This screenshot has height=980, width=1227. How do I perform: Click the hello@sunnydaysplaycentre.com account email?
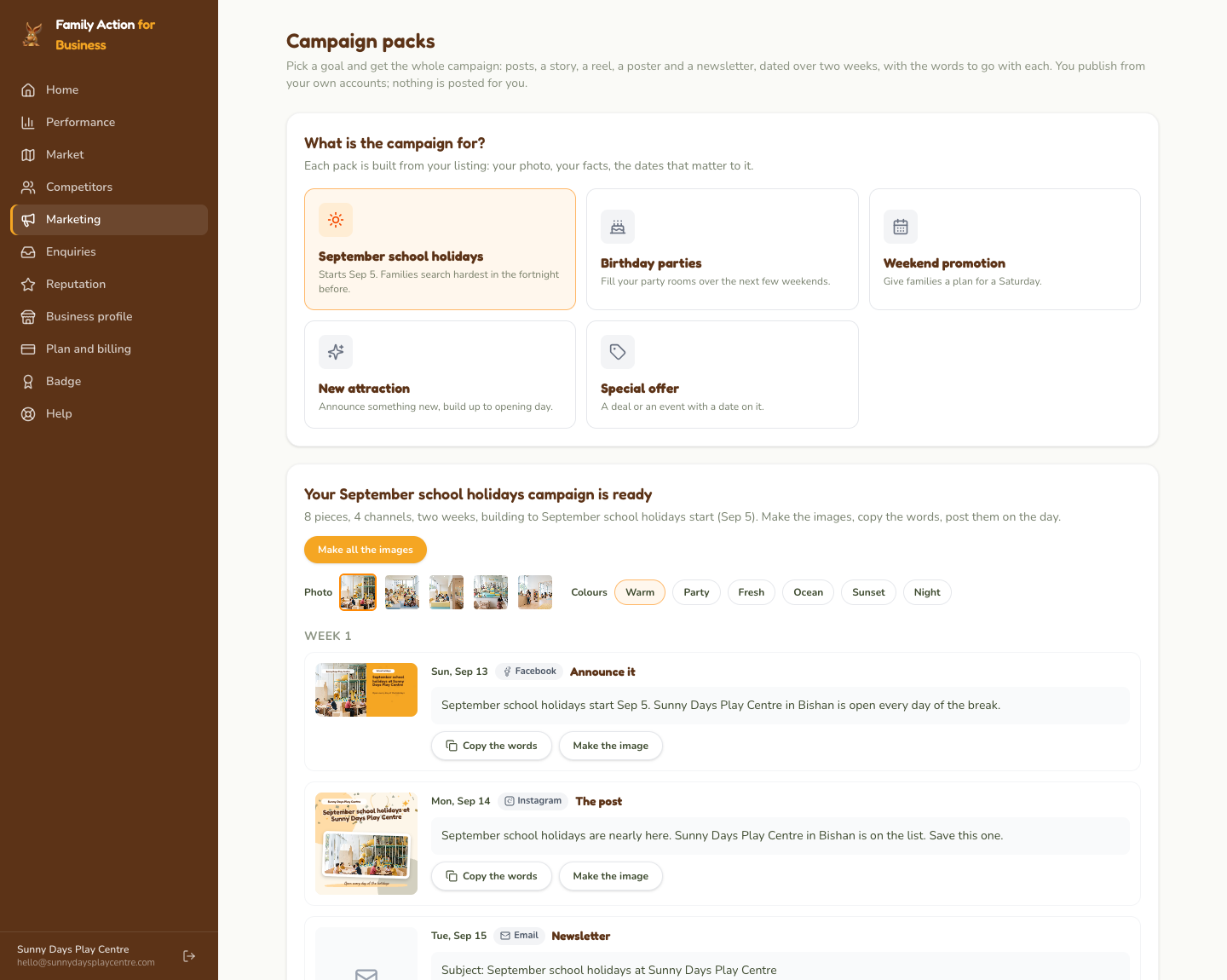[86, 963]
